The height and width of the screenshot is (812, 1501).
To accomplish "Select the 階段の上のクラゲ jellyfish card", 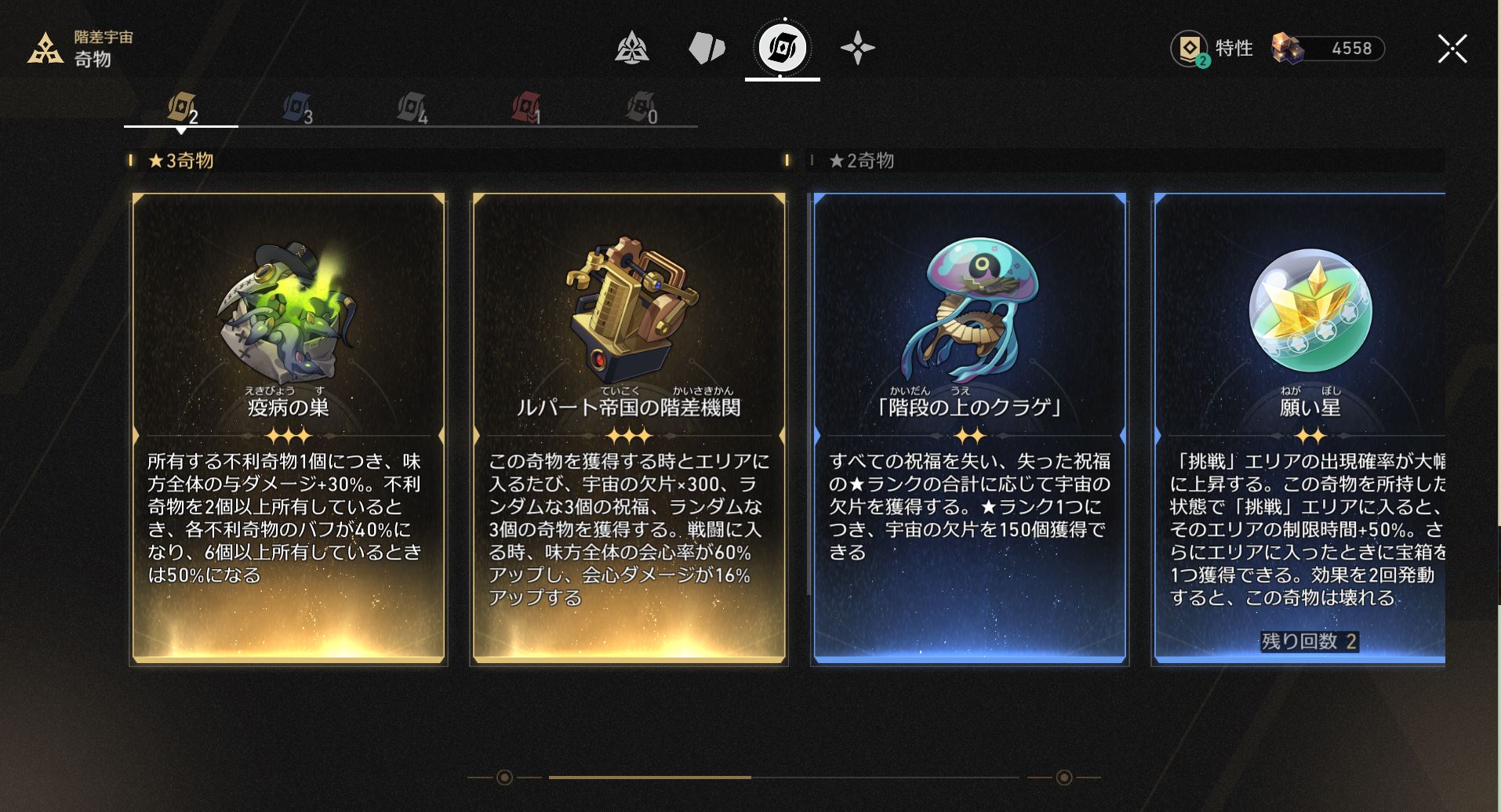I will 970,429.
